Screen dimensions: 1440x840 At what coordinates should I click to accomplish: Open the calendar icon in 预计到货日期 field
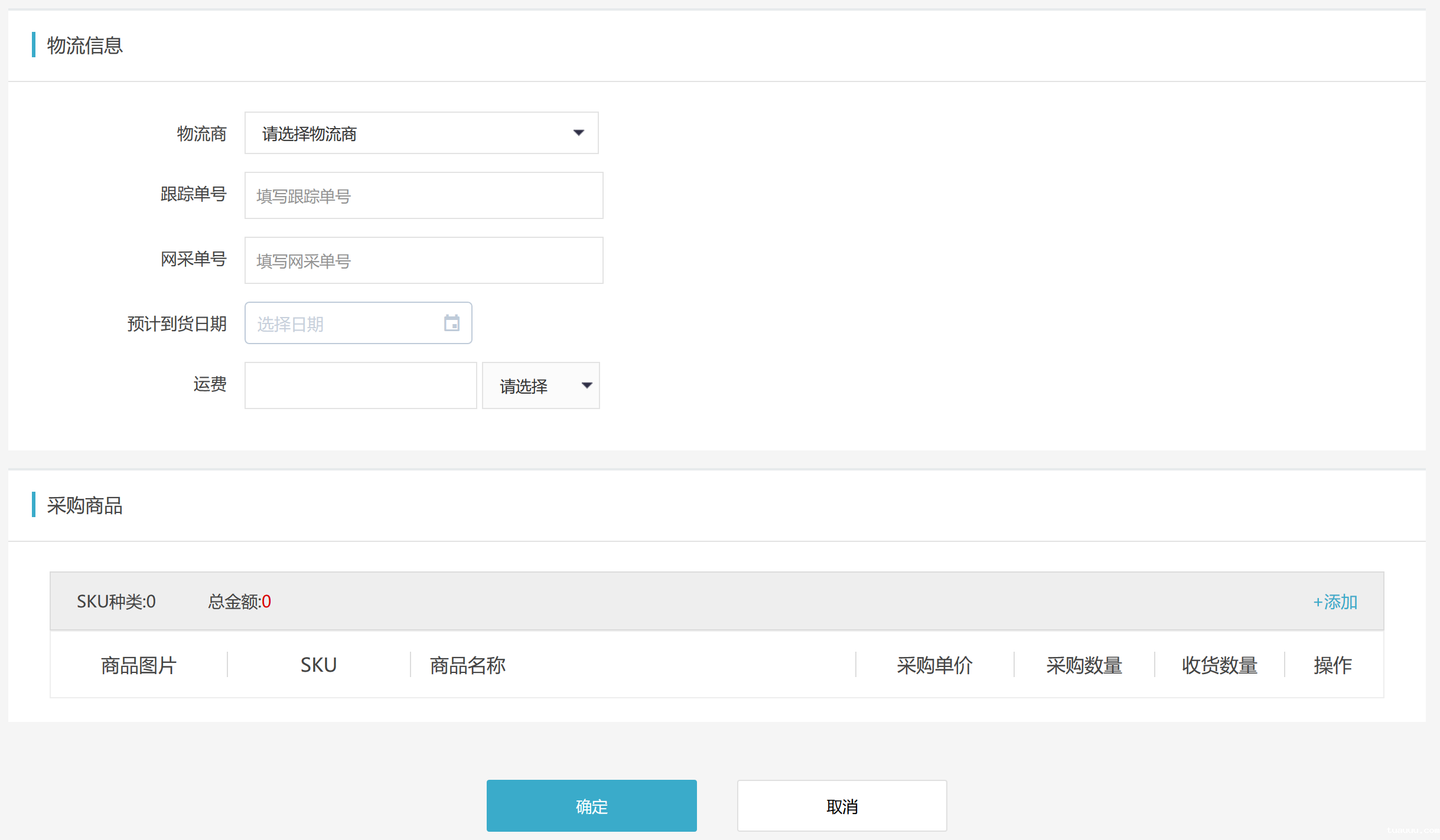[451, 323]
